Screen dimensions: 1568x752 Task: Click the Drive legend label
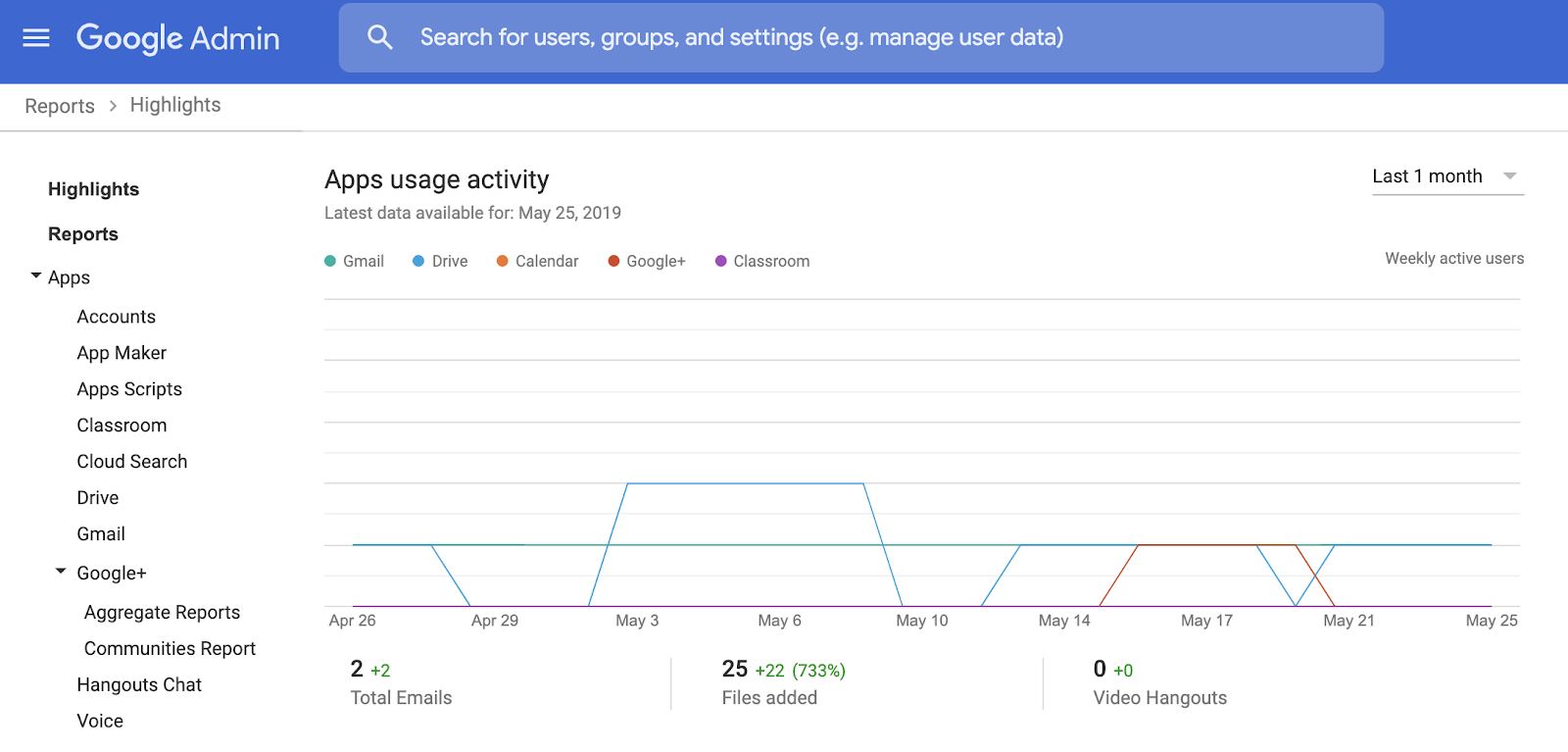click(450, 262)
